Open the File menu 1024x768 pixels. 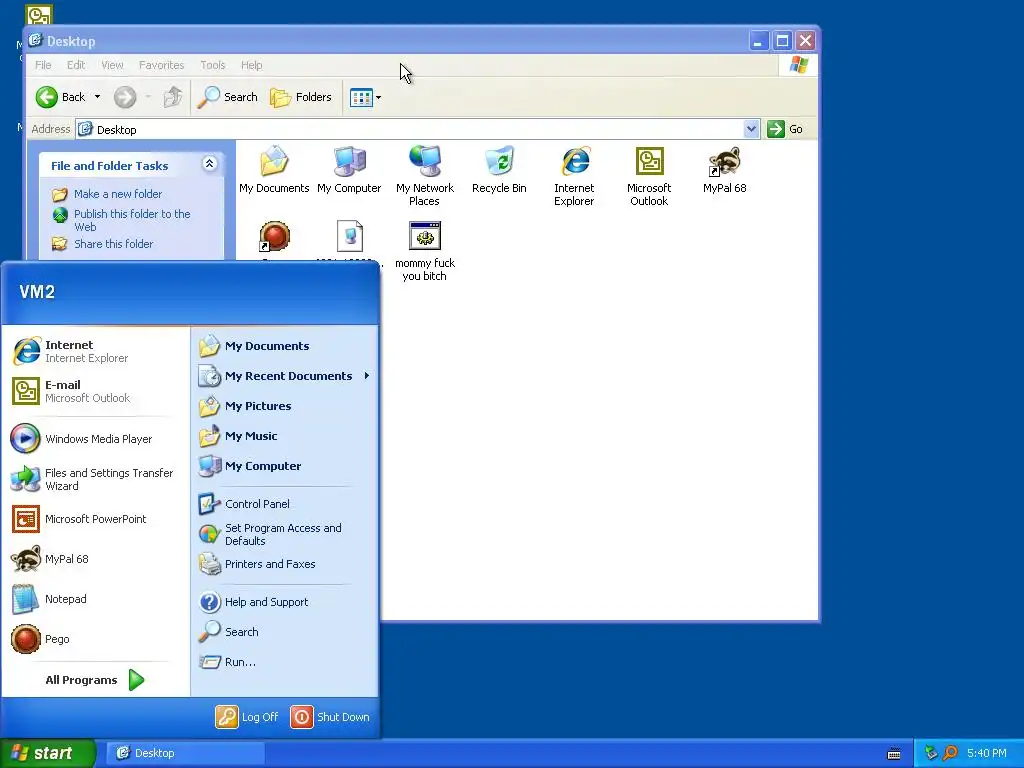tap(43, 65)
